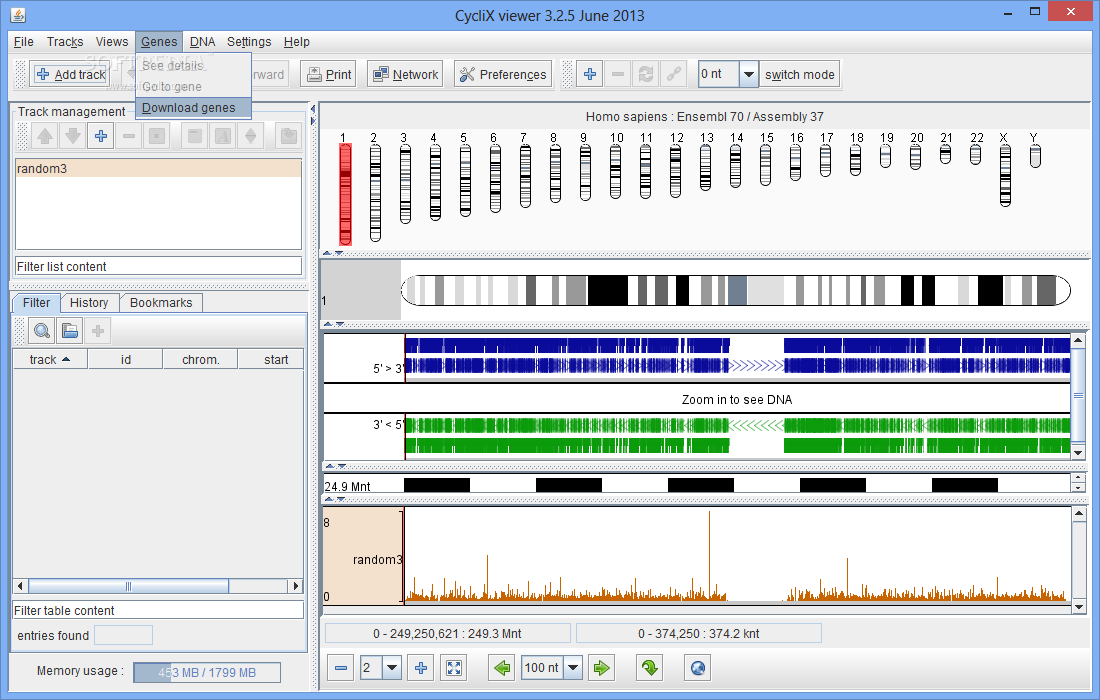This screenshot has height=700, width=1100.
Task: Open the File menu
Action: pyautogui.click(x=23, y=42)
